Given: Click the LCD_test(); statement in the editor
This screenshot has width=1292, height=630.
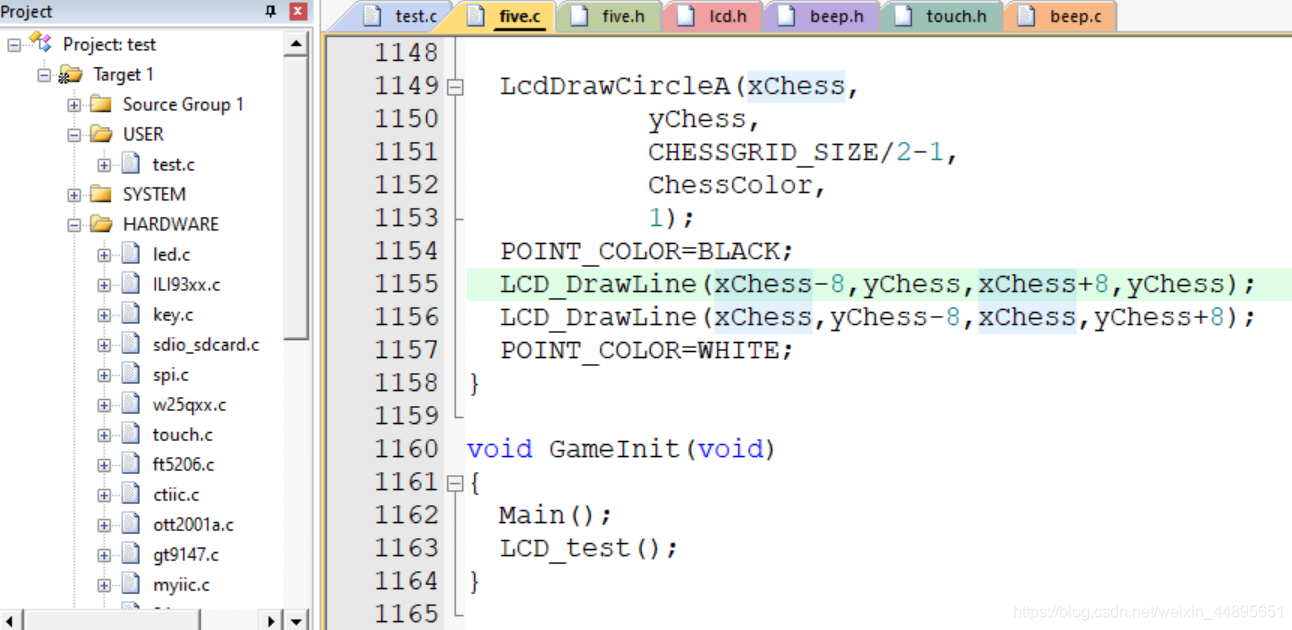Looking at the screenshot, I should [589, 548].
